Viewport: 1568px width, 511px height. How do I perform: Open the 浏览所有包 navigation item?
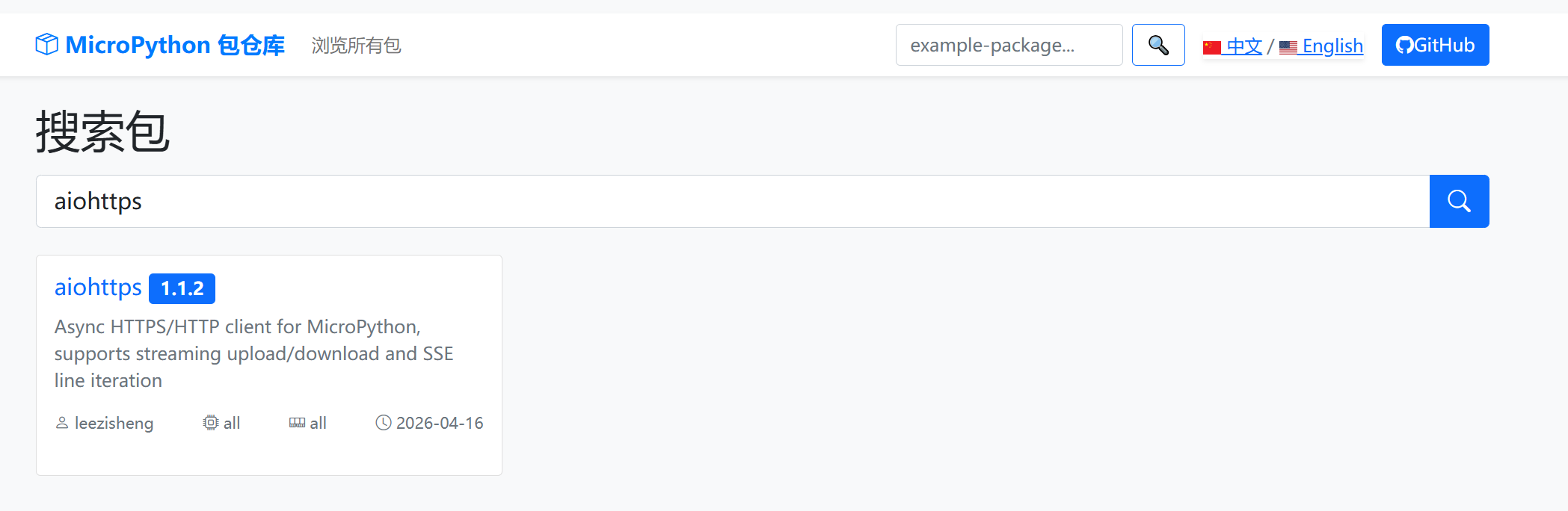coord(356,46)
